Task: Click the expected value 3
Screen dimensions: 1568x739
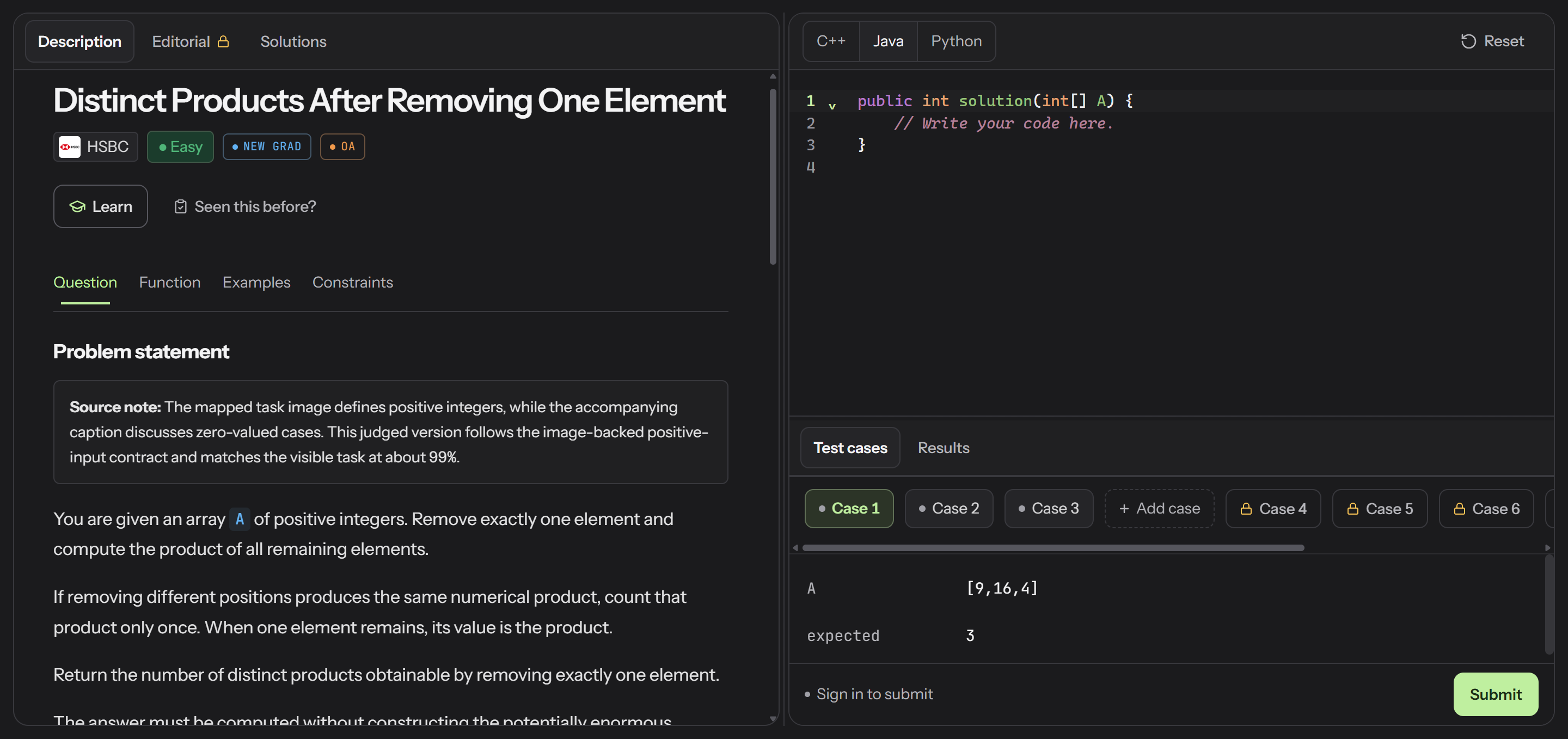Action: coord(970,636)
